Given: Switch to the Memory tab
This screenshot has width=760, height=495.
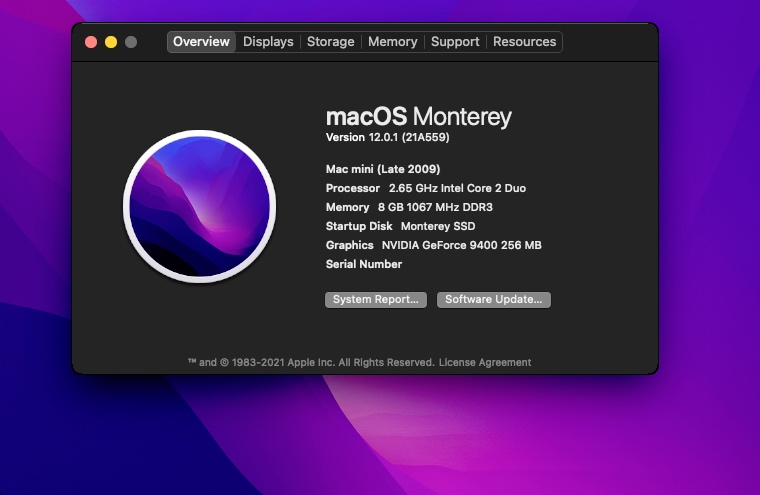Looking at the screenshot, I should (x=393, y=42).
